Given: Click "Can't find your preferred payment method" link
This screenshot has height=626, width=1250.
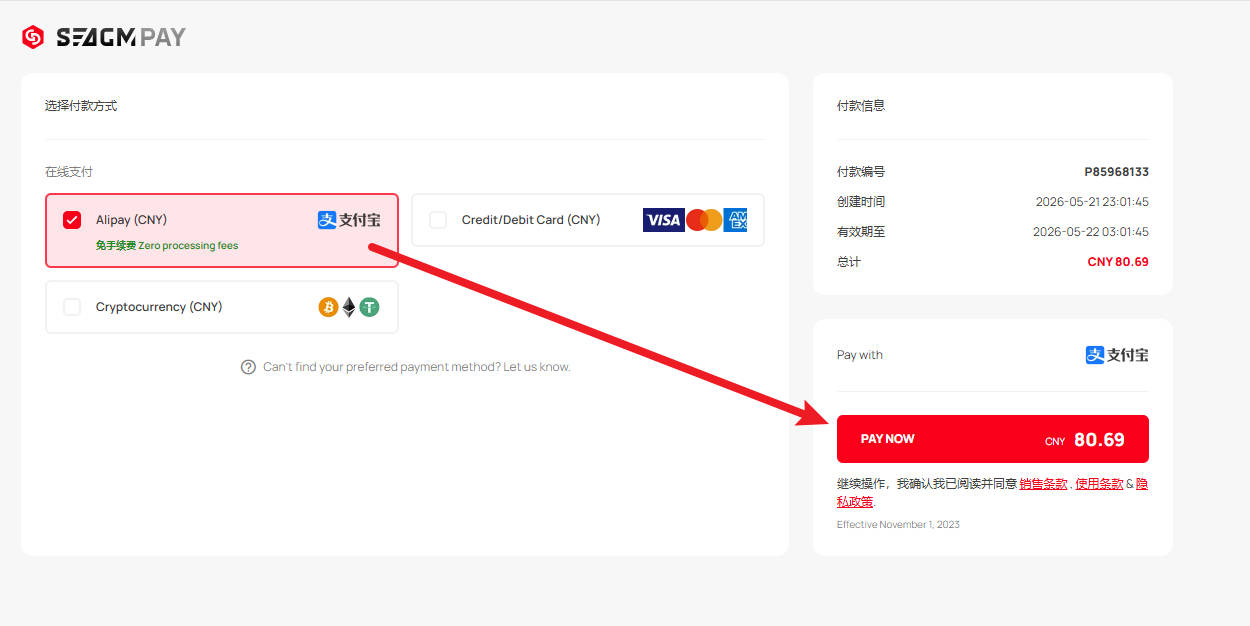Looking at the screenshot, I should (x=416, y=367).
